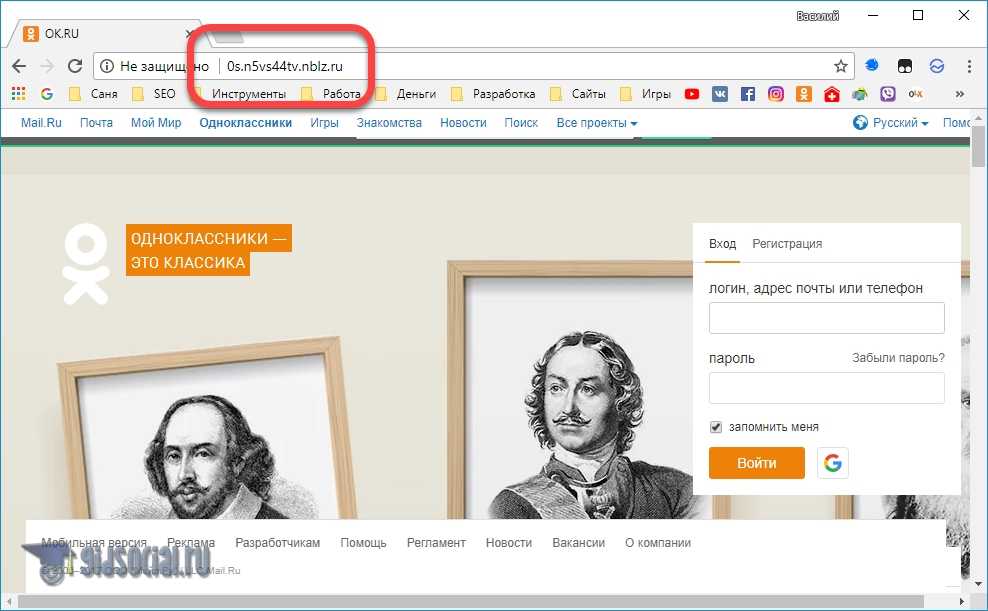Expand the 'Все проекты' dropdown
Viewport: 988px width, 611px height.
point(597,123)
